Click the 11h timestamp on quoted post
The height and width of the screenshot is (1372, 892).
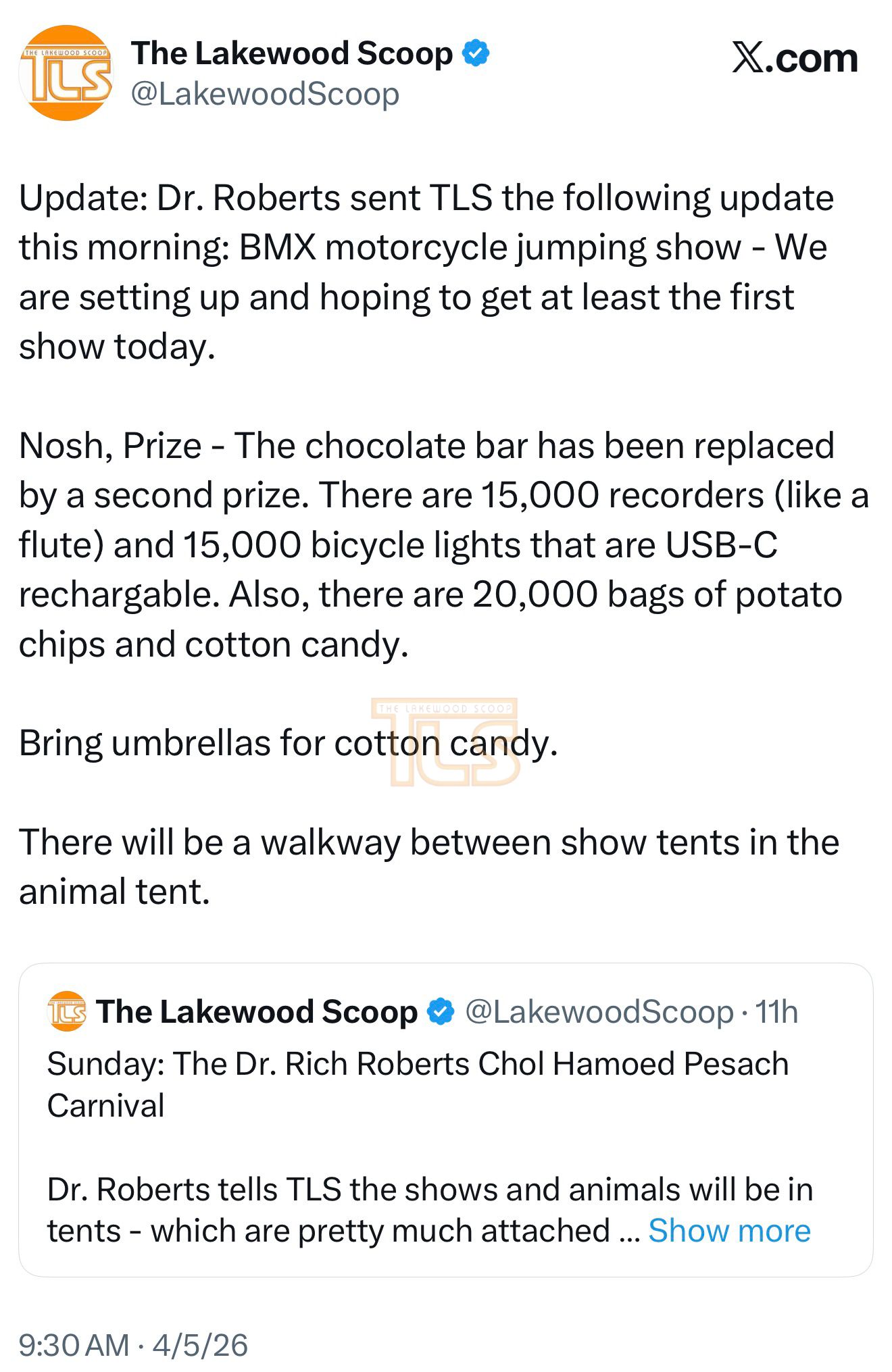pyautogui.click(x=776, y=1012)
